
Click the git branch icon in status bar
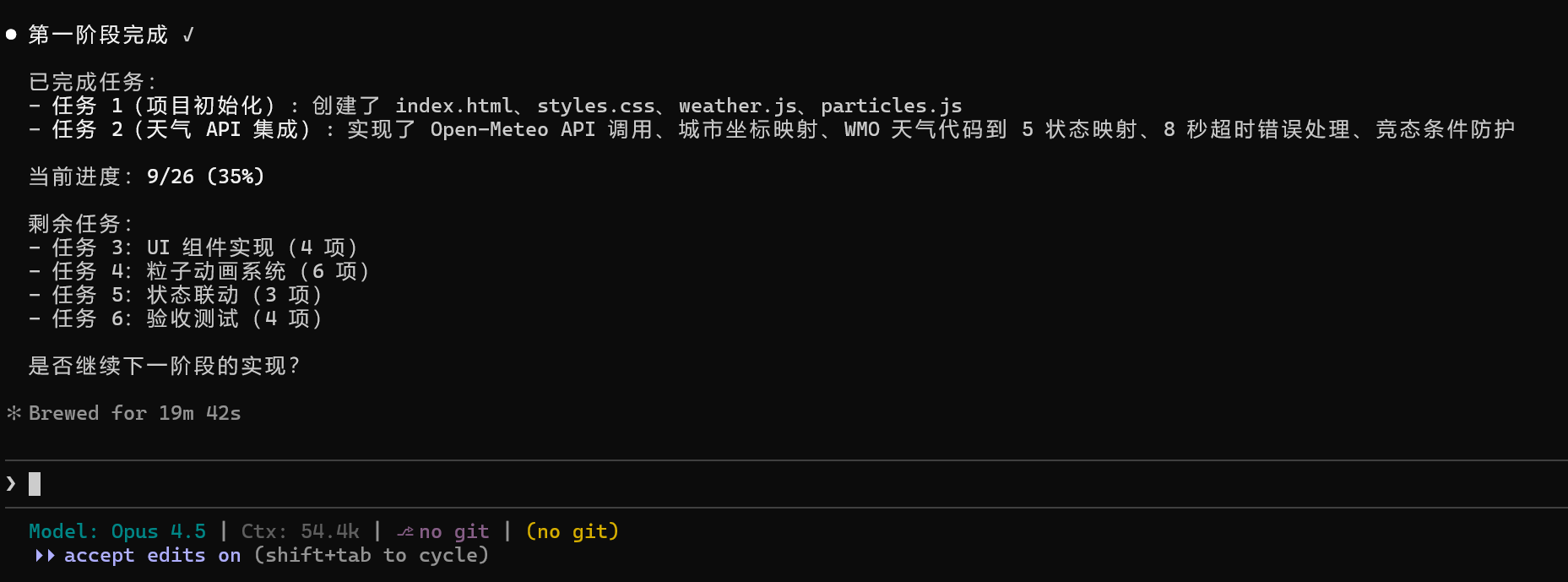[405, 531]
